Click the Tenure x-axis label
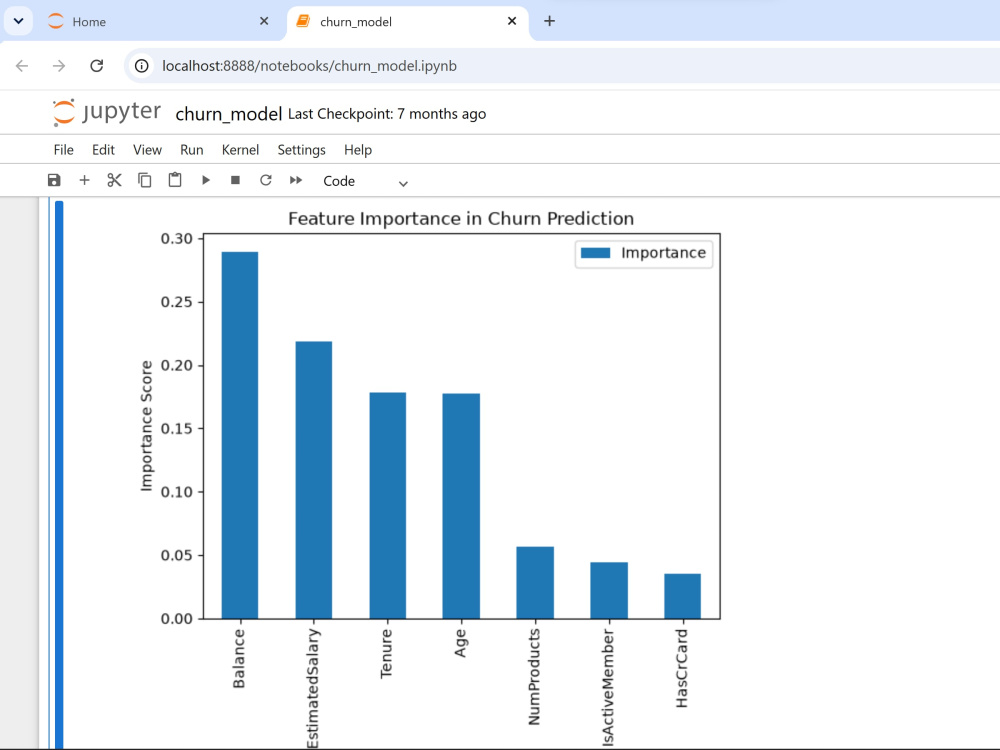 386,654
